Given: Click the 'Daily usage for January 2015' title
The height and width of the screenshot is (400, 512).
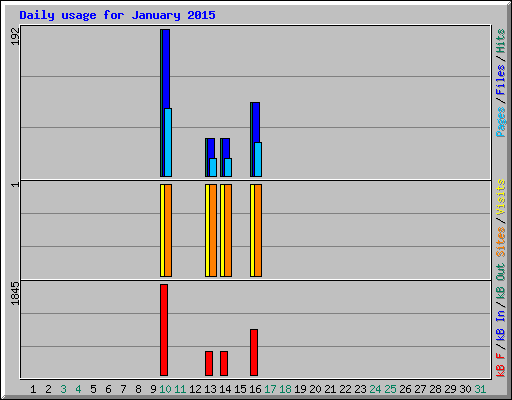Looking at the screenshot, I should [x=117, y=15].
